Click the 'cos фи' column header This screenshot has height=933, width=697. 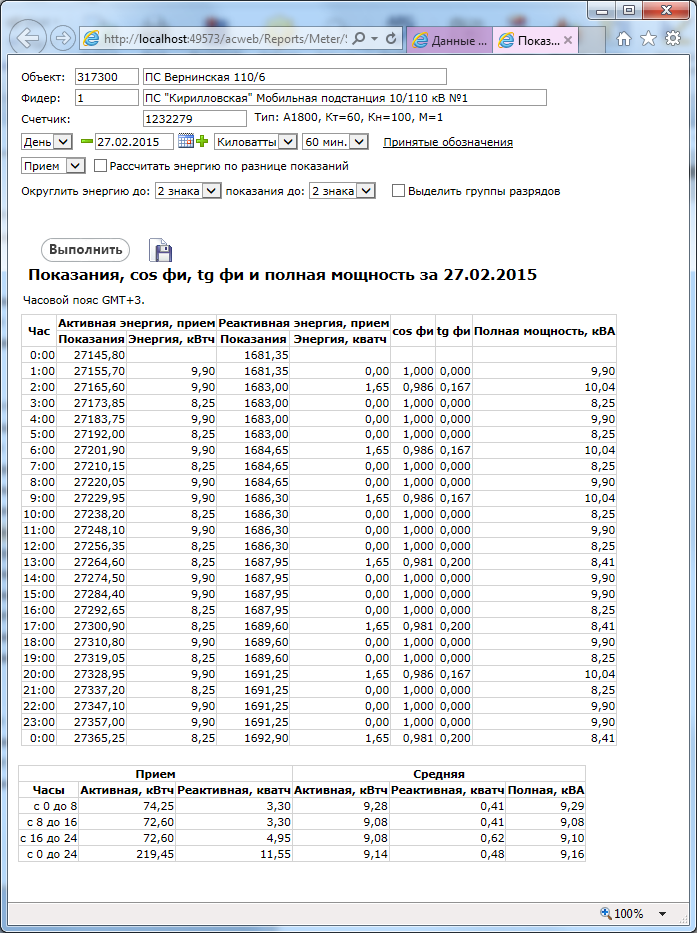[x=413, y=331]
